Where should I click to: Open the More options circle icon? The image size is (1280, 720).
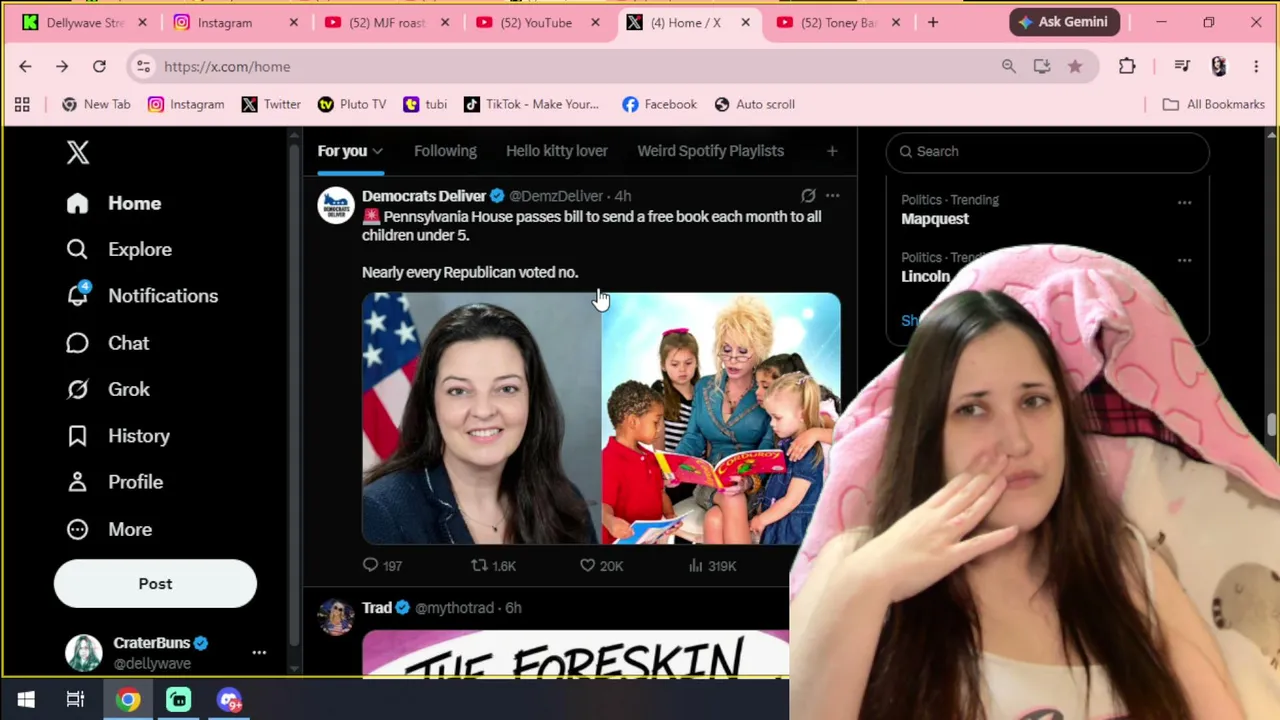[77, 529]
